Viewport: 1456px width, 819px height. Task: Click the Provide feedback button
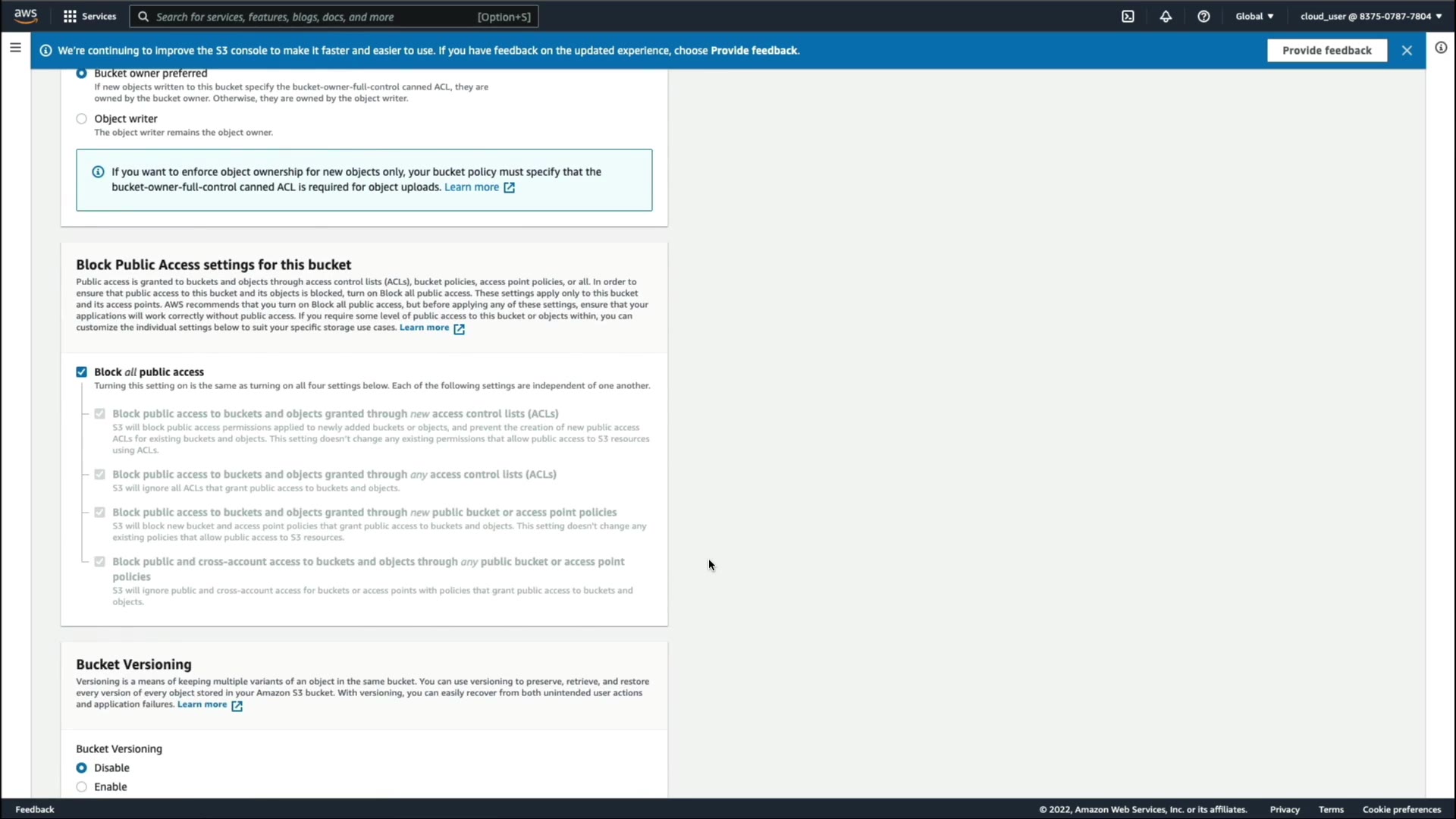tap(1326, 51)
